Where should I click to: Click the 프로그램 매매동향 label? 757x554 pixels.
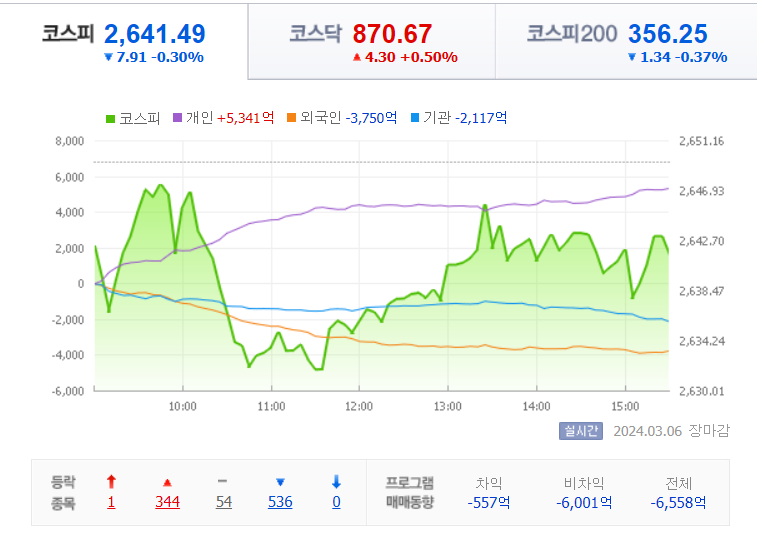coord(410,493)
